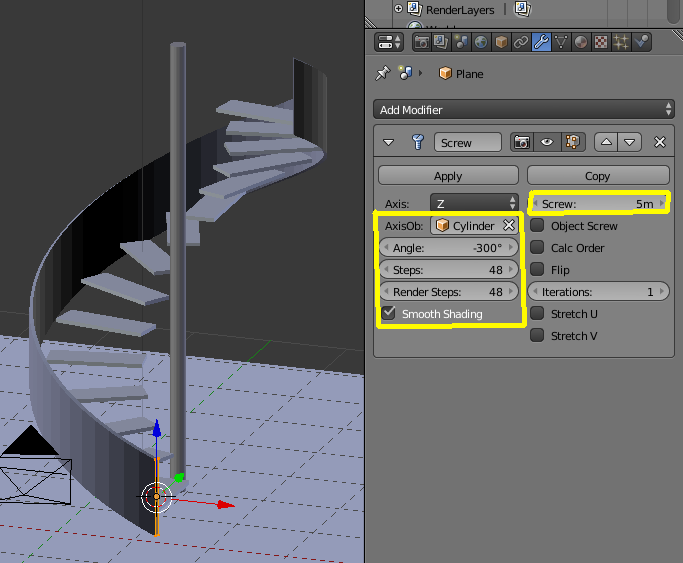Viewport: 683px width, 563px height.
Task: Open the Object Data mesh tab
Action: (561, 42)
